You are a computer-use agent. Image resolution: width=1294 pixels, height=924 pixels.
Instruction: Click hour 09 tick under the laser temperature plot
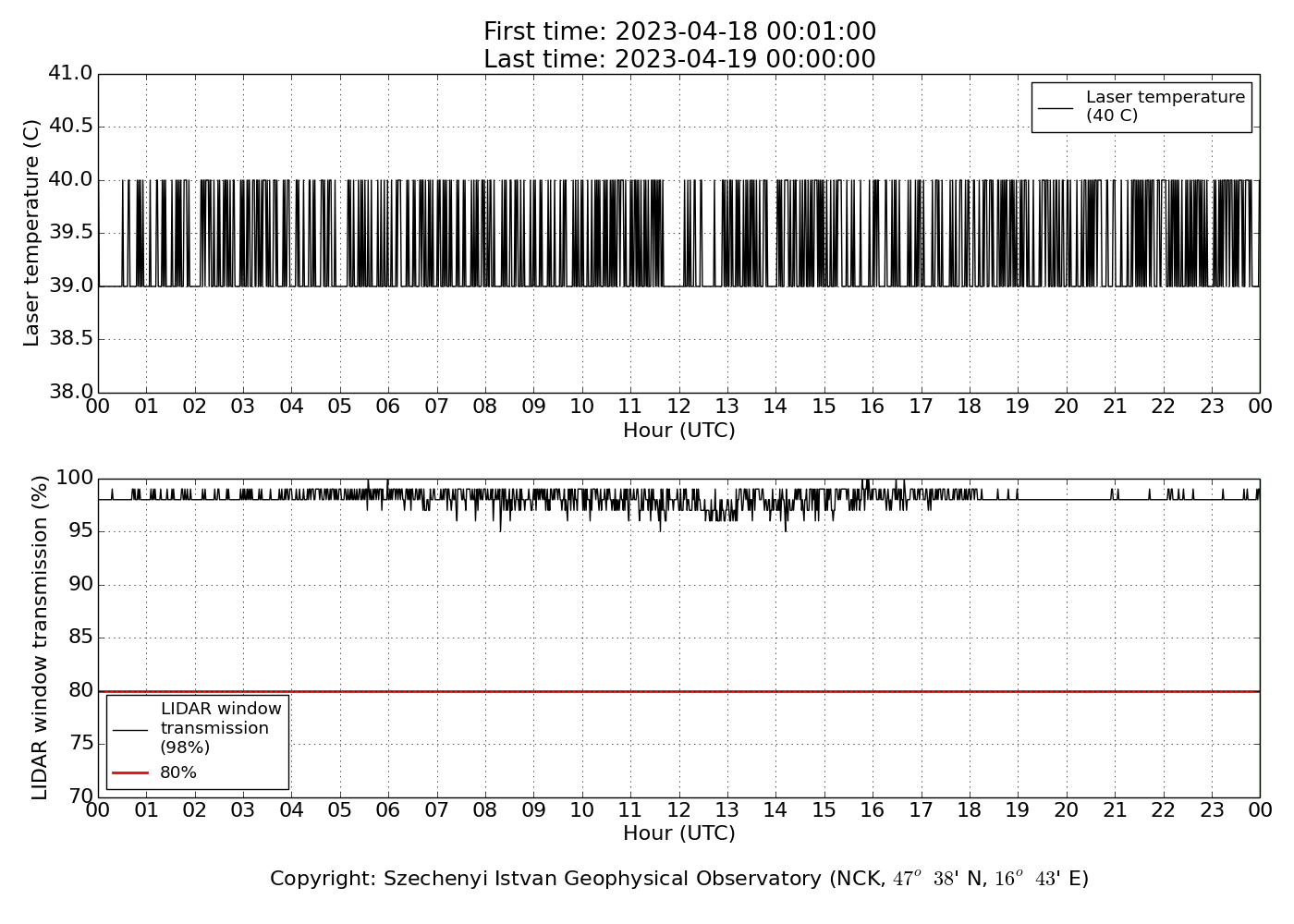[533, 407]
